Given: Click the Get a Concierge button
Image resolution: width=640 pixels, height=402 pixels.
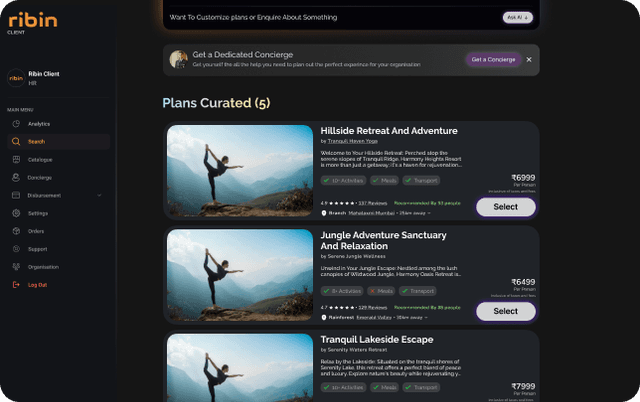Looking at the screenshot, I should [493, 60].
